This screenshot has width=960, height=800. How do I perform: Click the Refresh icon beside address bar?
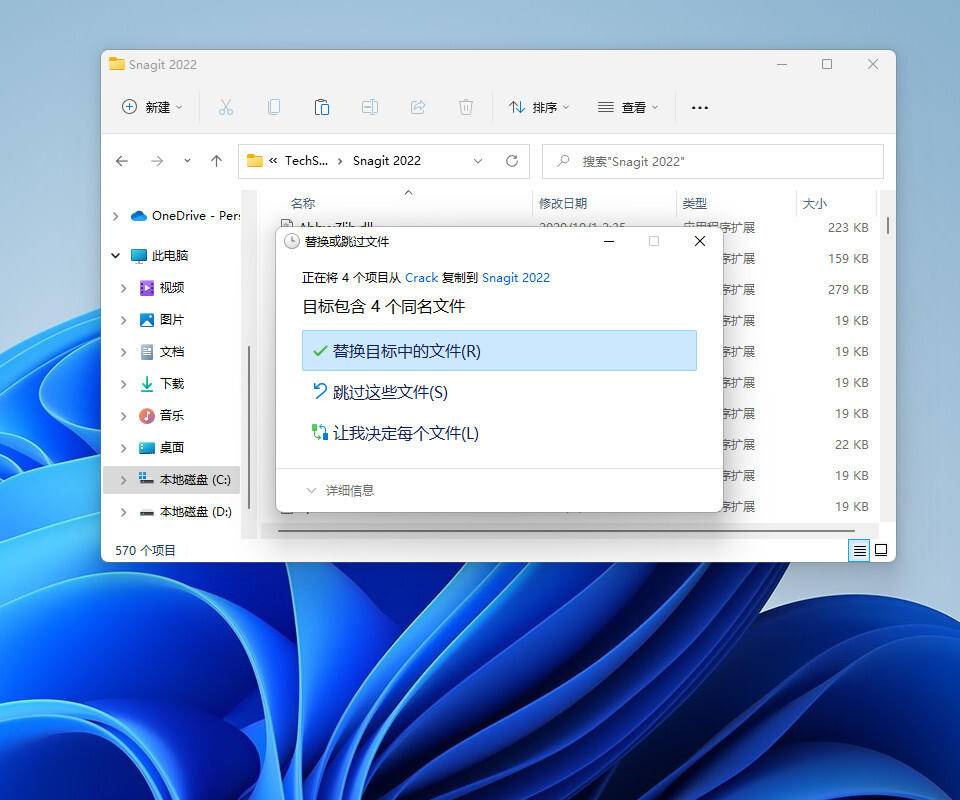pyautogui.click(x=512, y=161)
